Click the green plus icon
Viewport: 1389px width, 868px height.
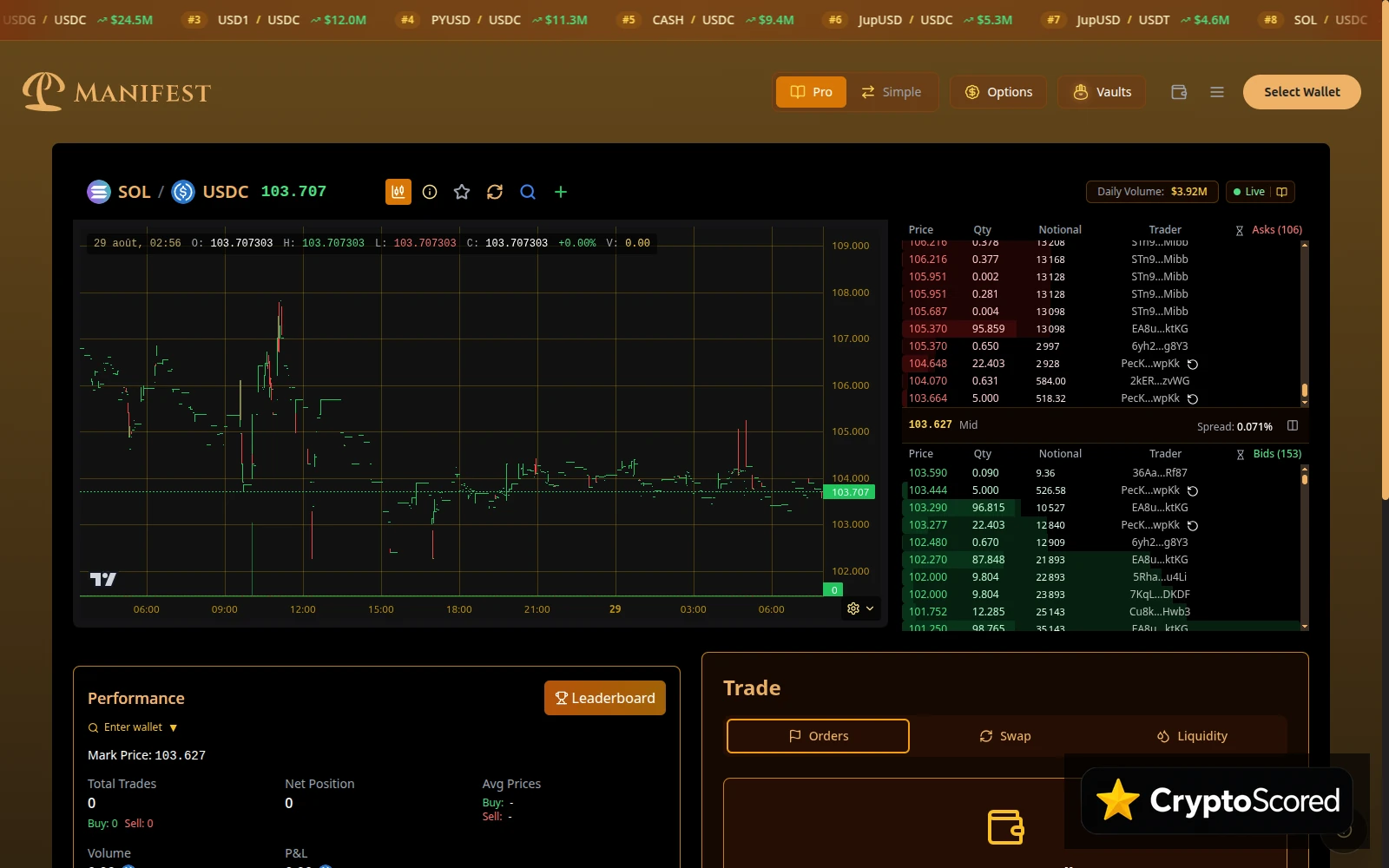click(x=561, y=192)
